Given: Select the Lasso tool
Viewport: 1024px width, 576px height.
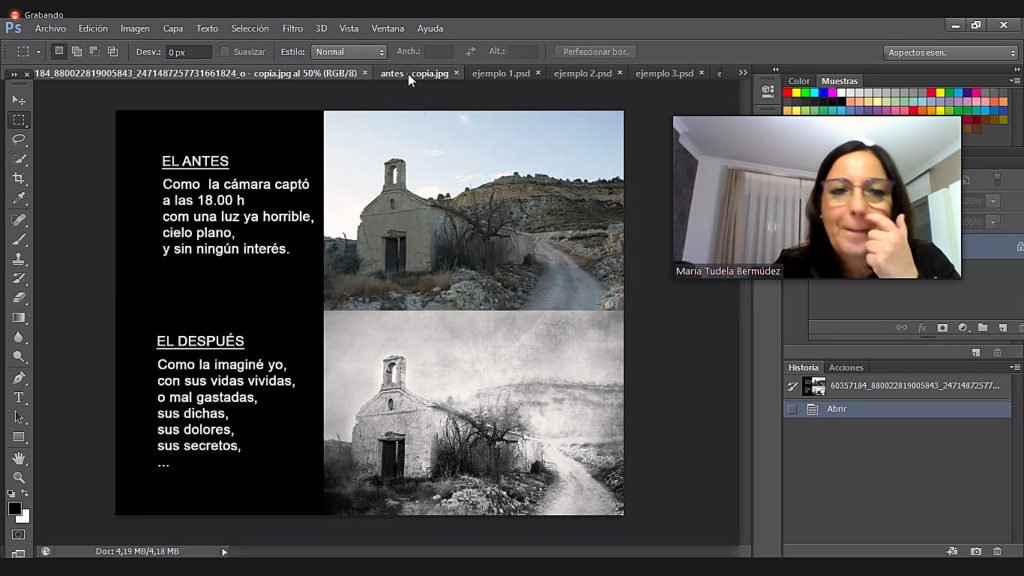Looking at the screenshot, I should pyautogui.click(x=19, y=140).
